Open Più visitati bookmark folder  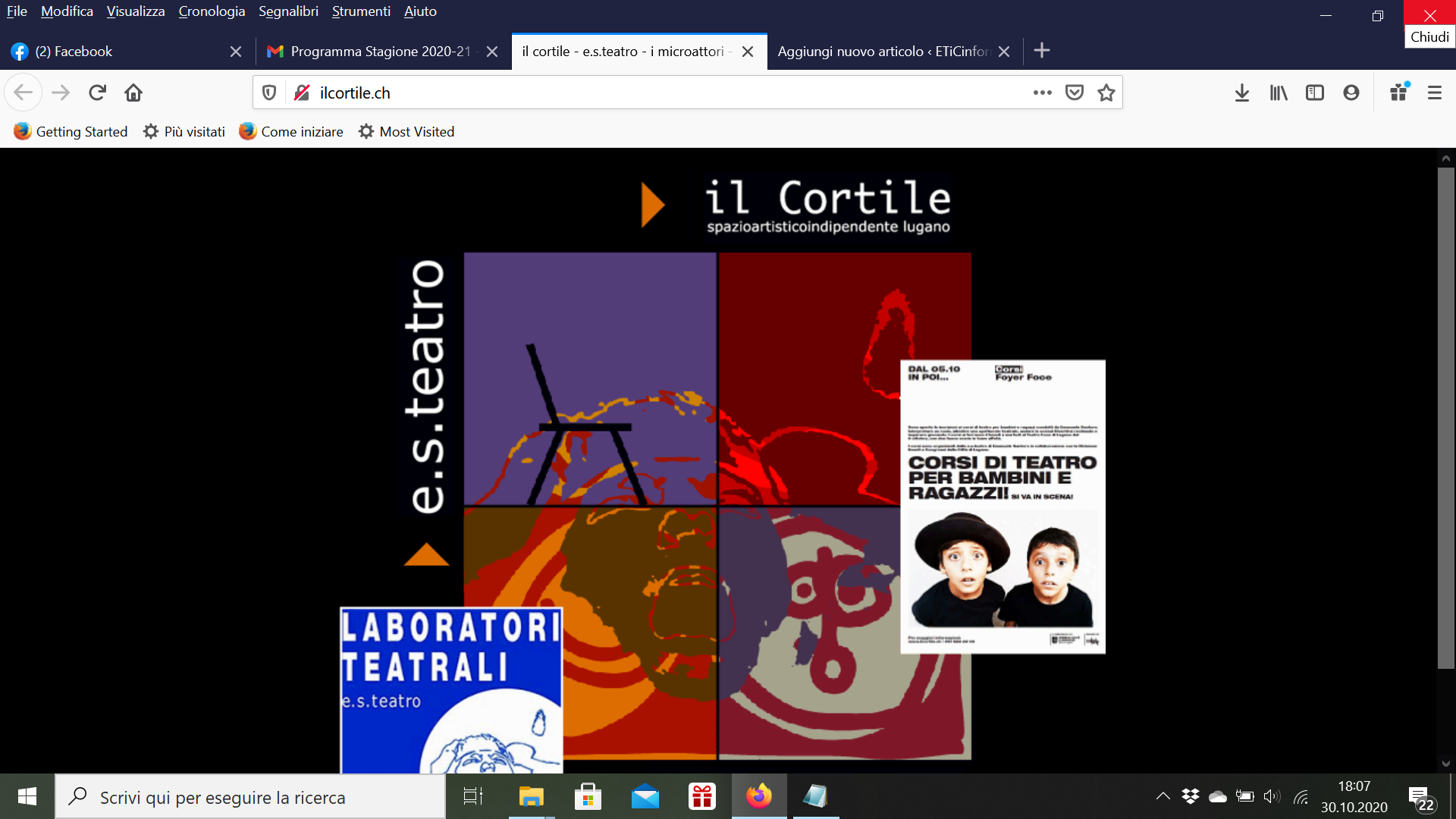(x=184, y=132)
